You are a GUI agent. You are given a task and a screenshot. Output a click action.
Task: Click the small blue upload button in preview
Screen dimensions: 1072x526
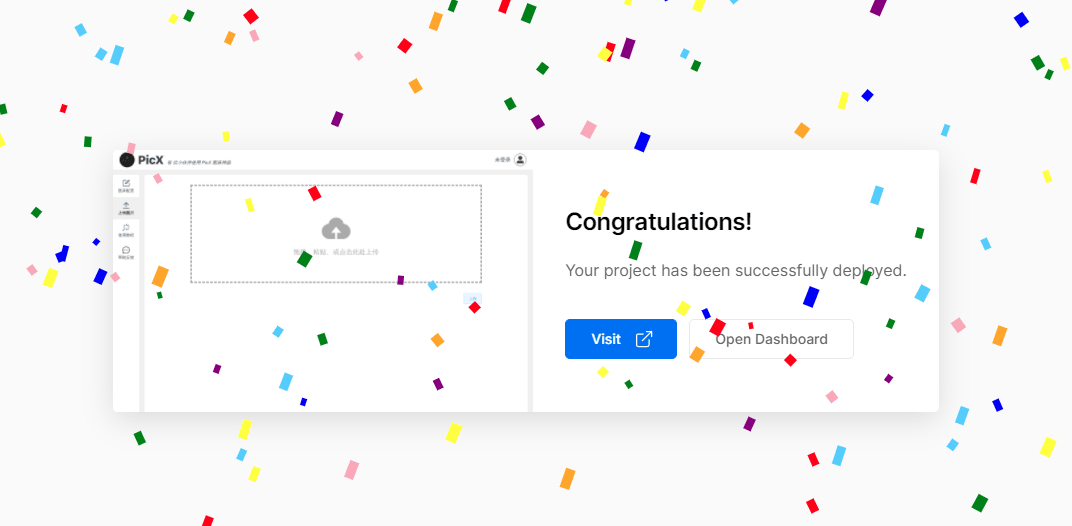pos(471,298)
